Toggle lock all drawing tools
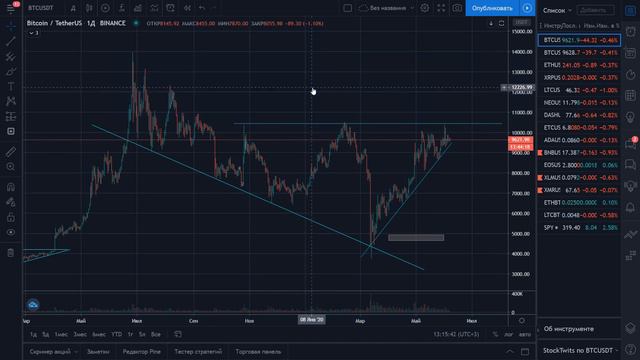 [11, 217]
